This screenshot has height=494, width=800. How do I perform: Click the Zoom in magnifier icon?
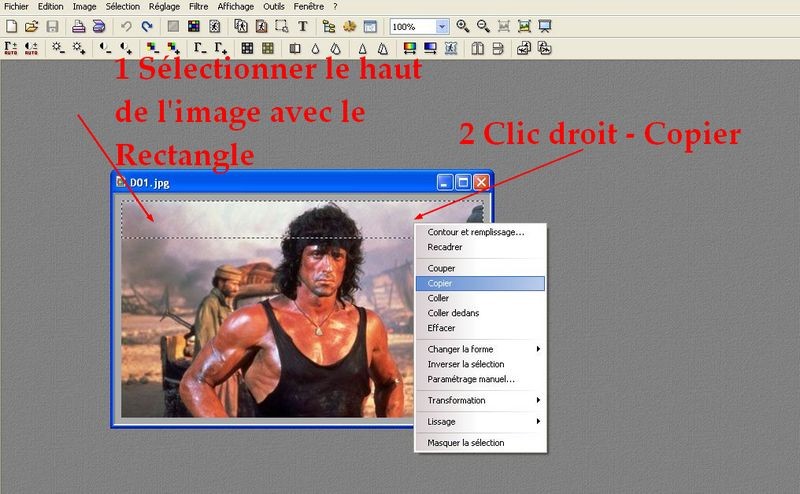click(x=462, y=26)
